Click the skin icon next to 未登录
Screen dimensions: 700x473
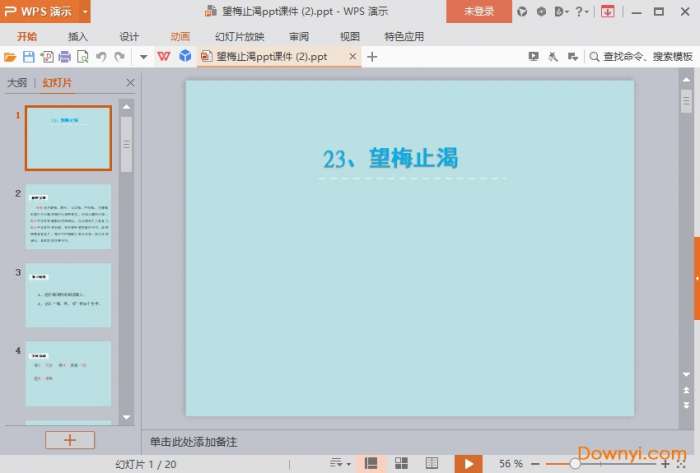522,12
